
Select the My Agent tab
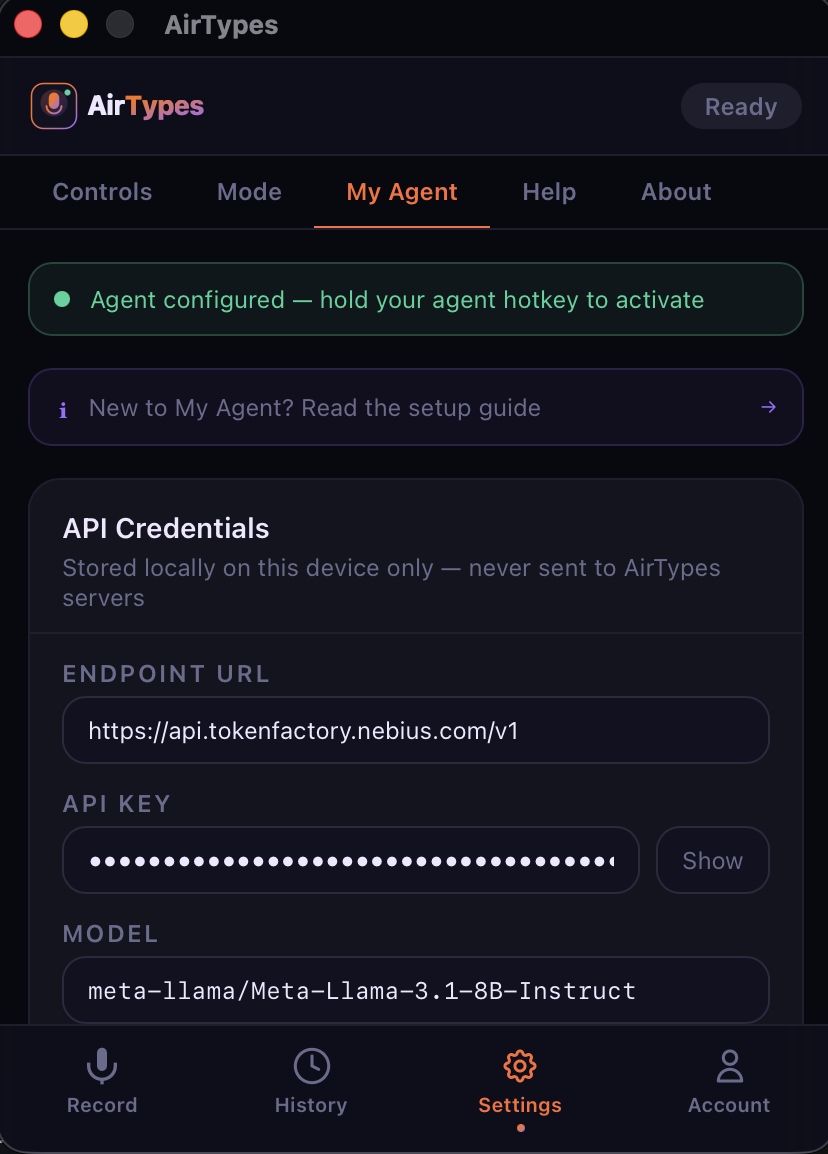[402, 192]
